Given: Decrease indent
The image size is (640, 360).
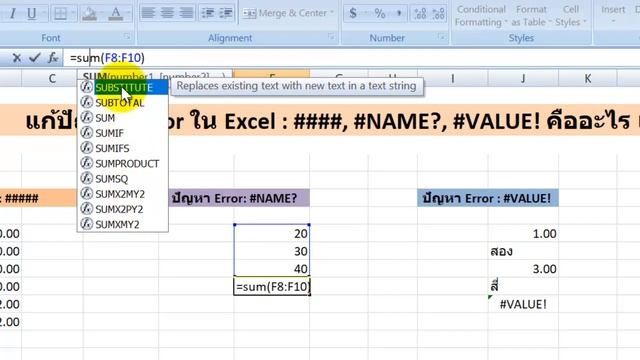Looking at the screenshot, I should (208, 13).
